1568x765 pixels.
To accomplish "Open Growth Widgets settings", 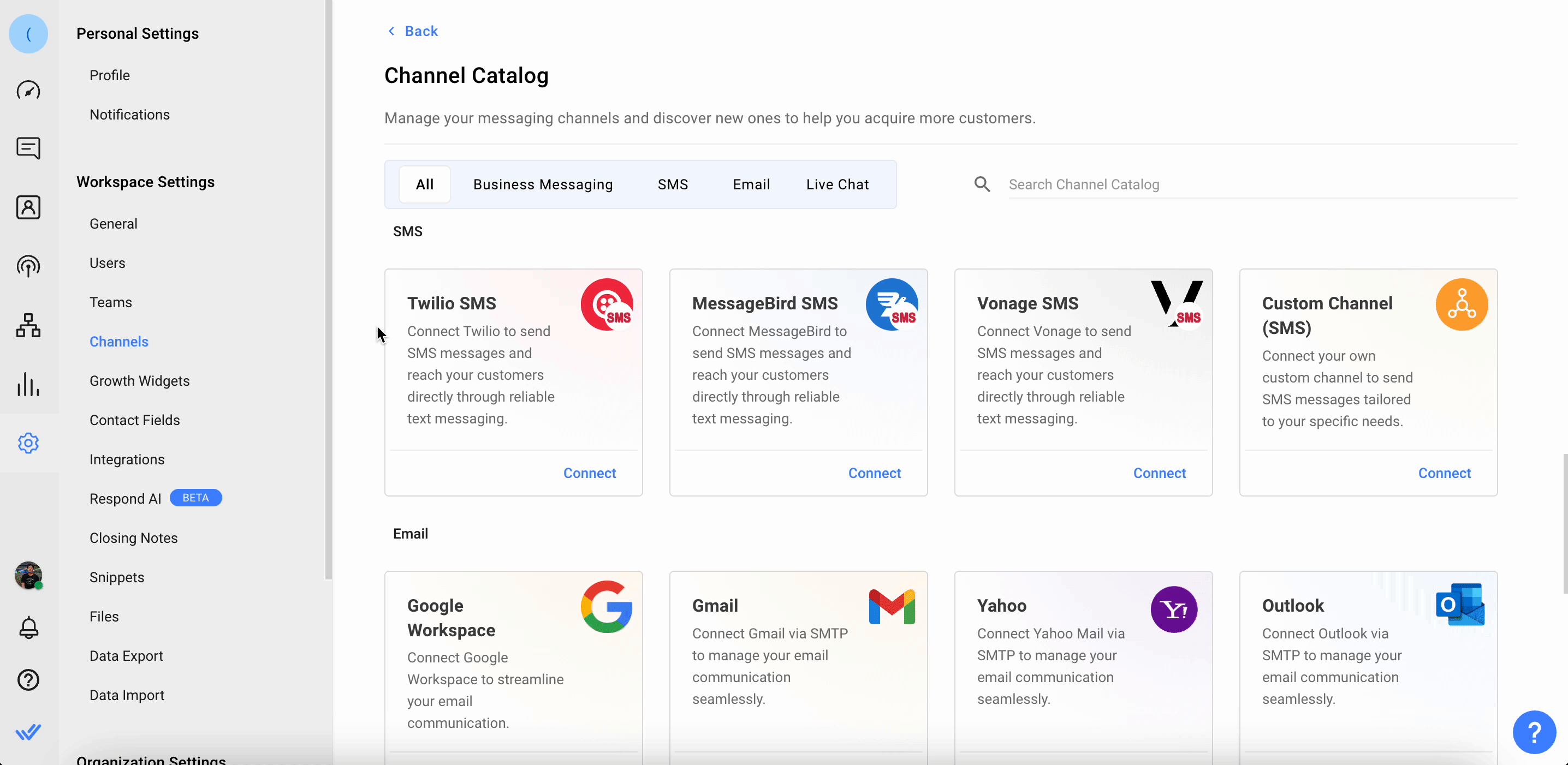I will pos(139,381).
